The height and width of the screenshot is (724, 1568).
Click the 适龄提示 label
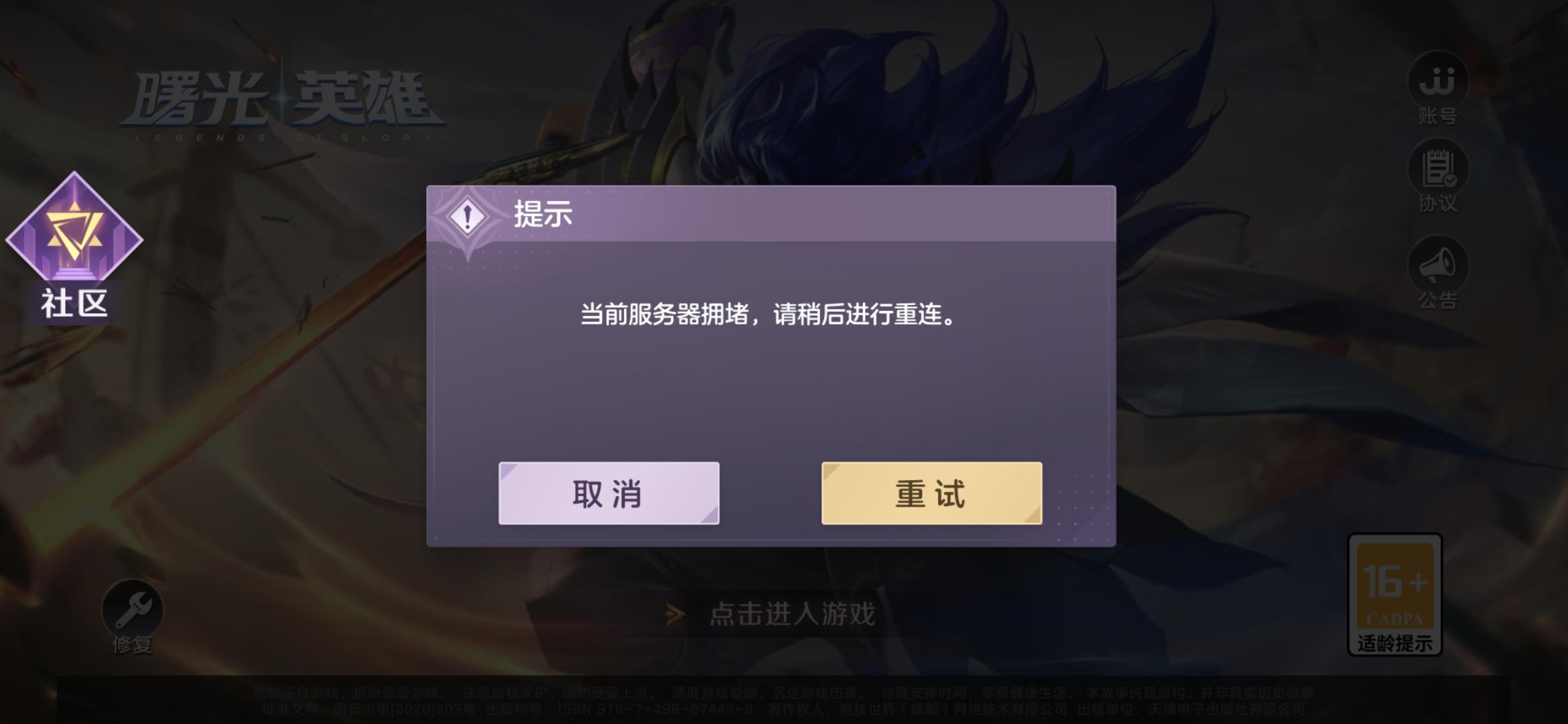pos(1394,643)
